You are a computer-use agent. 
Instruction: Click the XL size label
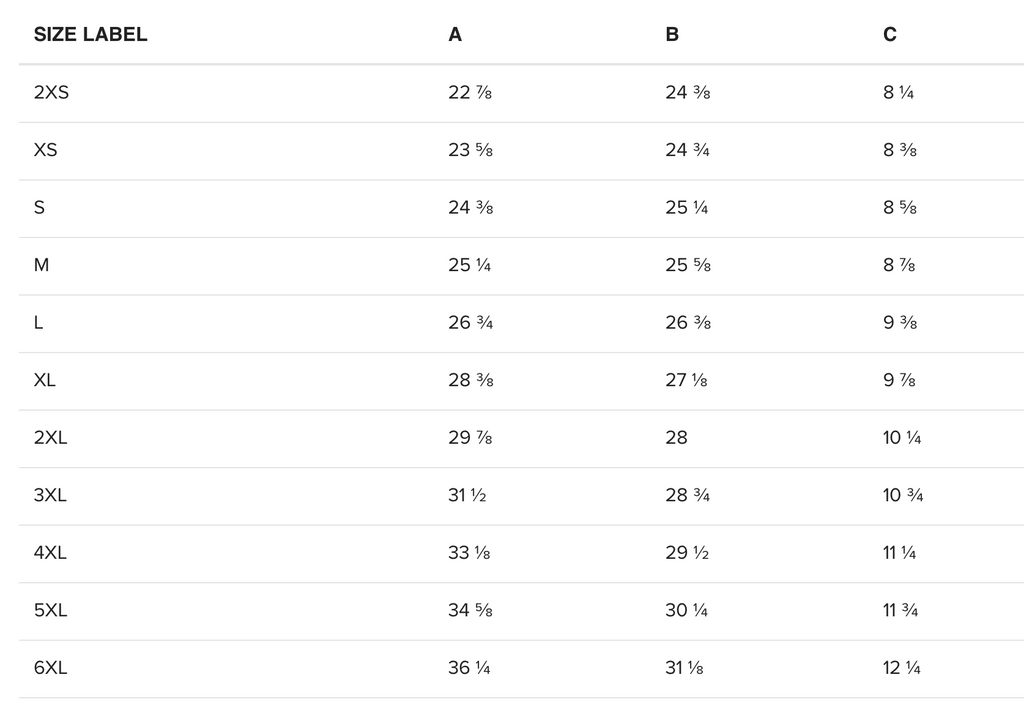pos(44,379)
